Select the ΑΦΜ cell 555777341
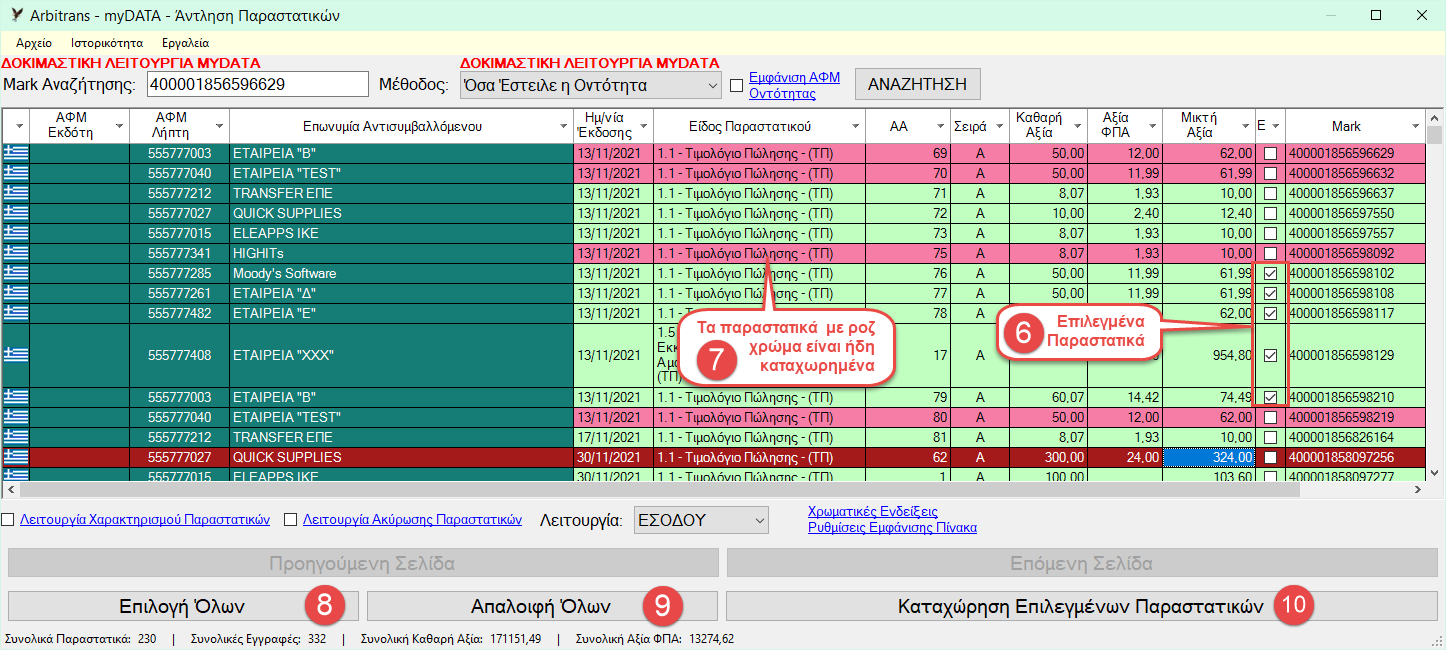The width and height of the screenshot is (1446, 650). tap(180, 253)
